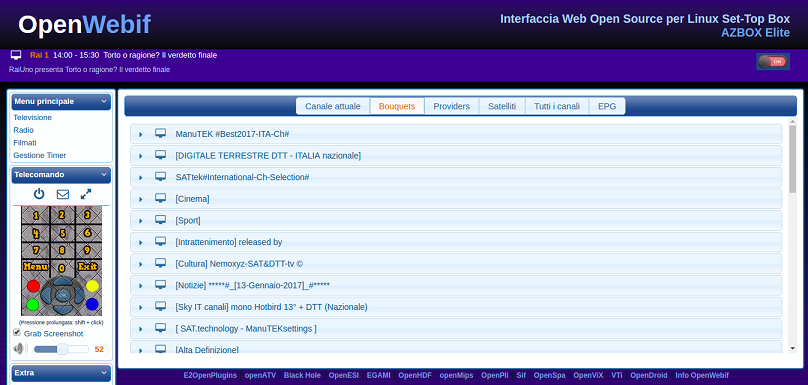This screenshot has width=808, height=385.
Task: Expand ManuTEK #Best2017-ITA-Ch# bouquet arrow
Action: pyautogui.click(x=141, y=134)
